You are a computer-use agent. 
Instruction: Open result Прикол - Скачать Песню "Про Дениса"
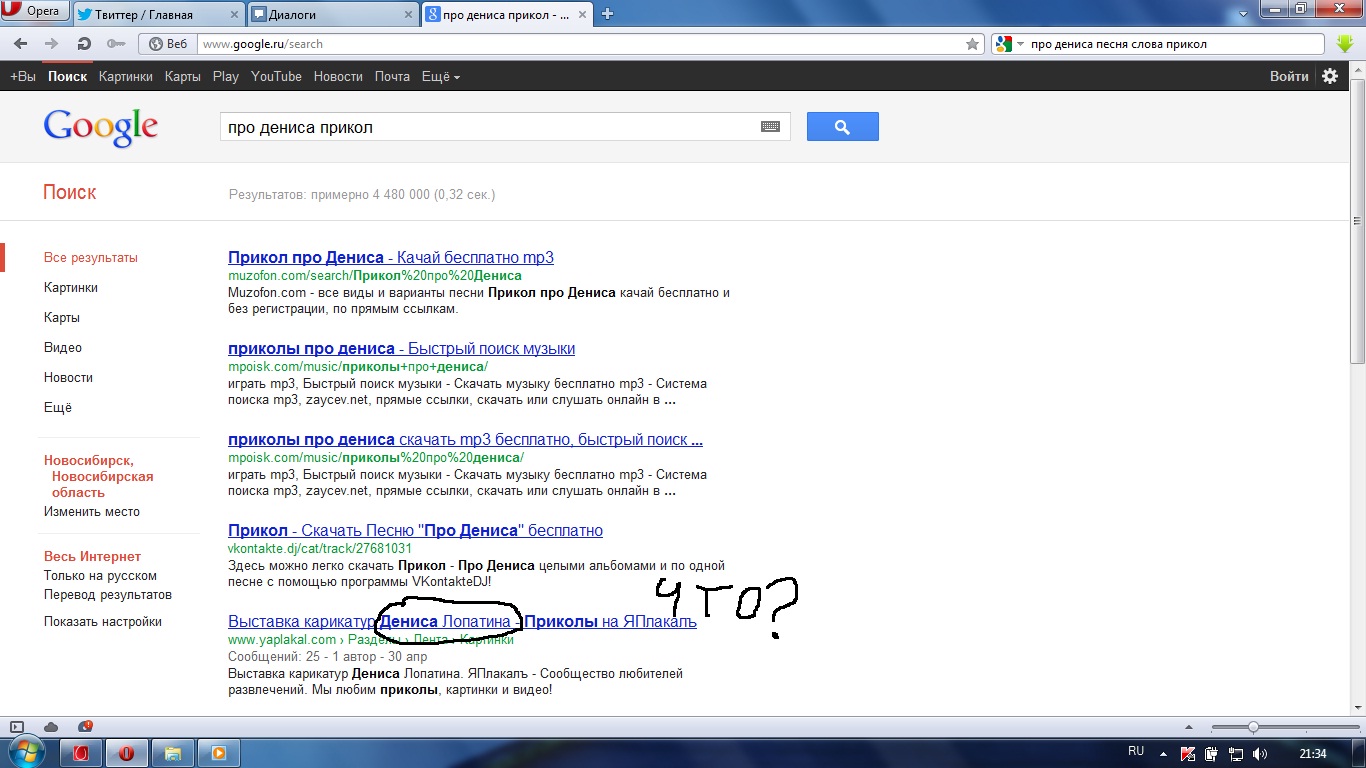(415, 530)
